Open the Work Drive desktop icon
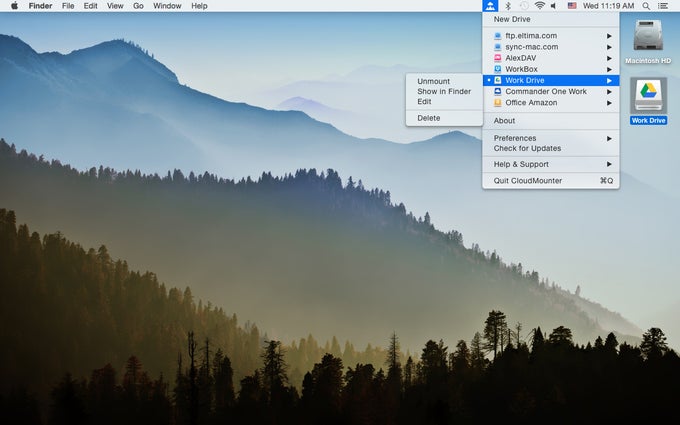This screenshot has height=425, width=680. click(648, 96)
